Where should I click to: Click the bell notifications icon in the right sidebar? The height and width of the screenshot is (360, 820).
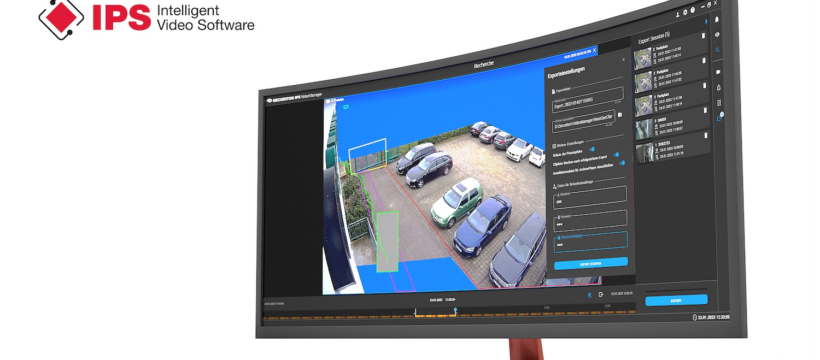click(x=716, y=19)
